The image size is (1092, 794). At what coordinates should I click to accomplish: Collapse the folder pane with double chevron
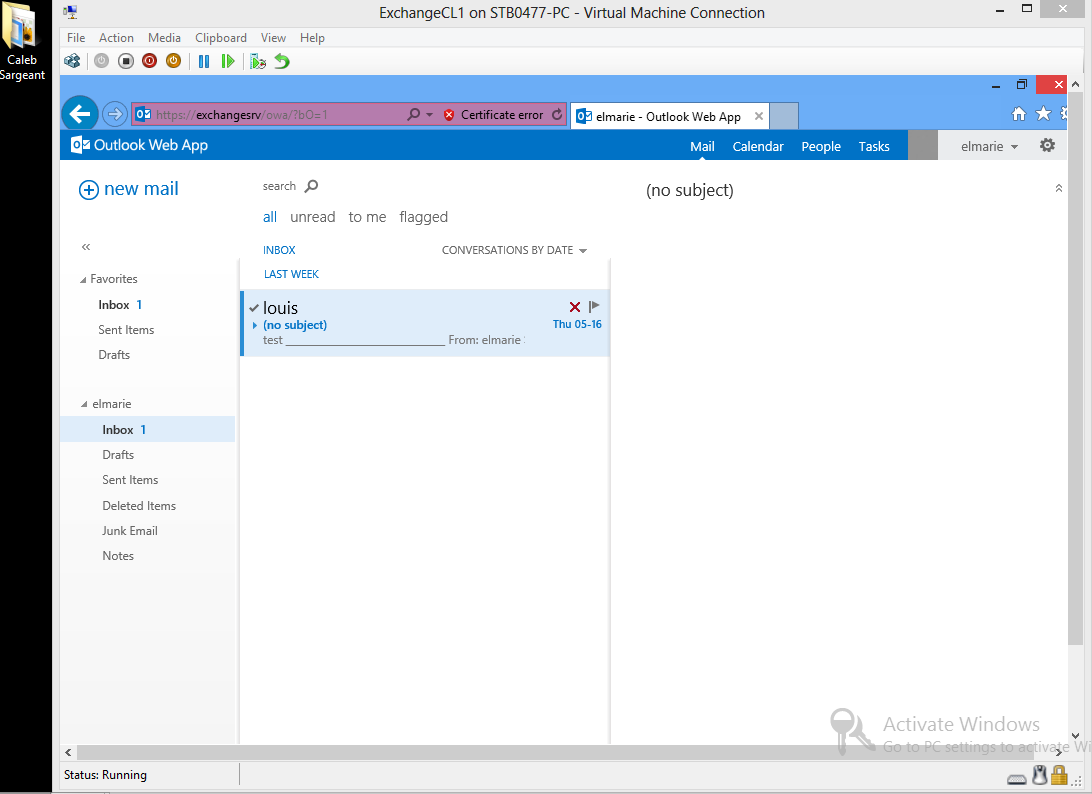point(86,247)
